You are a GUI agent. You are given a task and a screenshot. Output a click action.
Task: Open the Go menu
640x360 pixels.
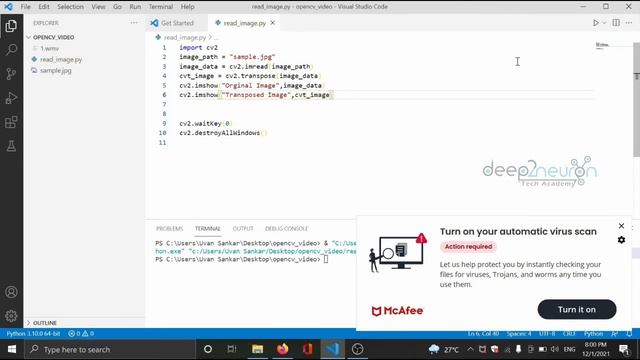click(117, 7)
